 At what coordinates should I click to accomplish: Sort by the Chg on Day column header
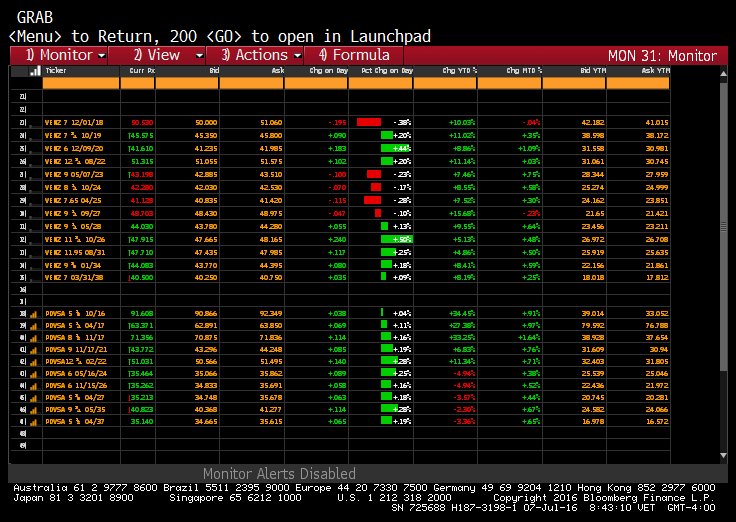point(329,70)
